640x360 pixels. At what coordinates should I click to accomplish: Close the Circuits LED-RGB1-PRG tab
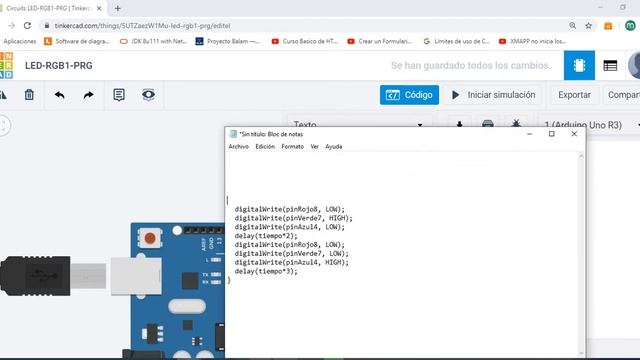point(99,8)
